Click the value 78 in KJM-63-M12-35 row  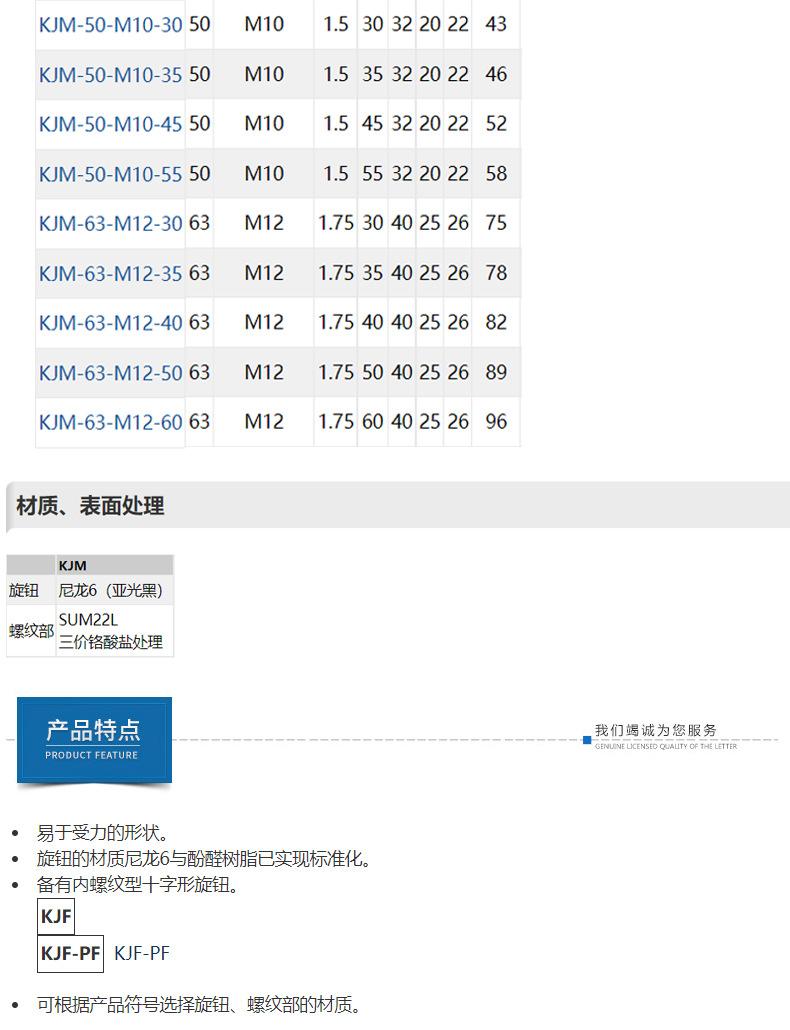(496, 273)
